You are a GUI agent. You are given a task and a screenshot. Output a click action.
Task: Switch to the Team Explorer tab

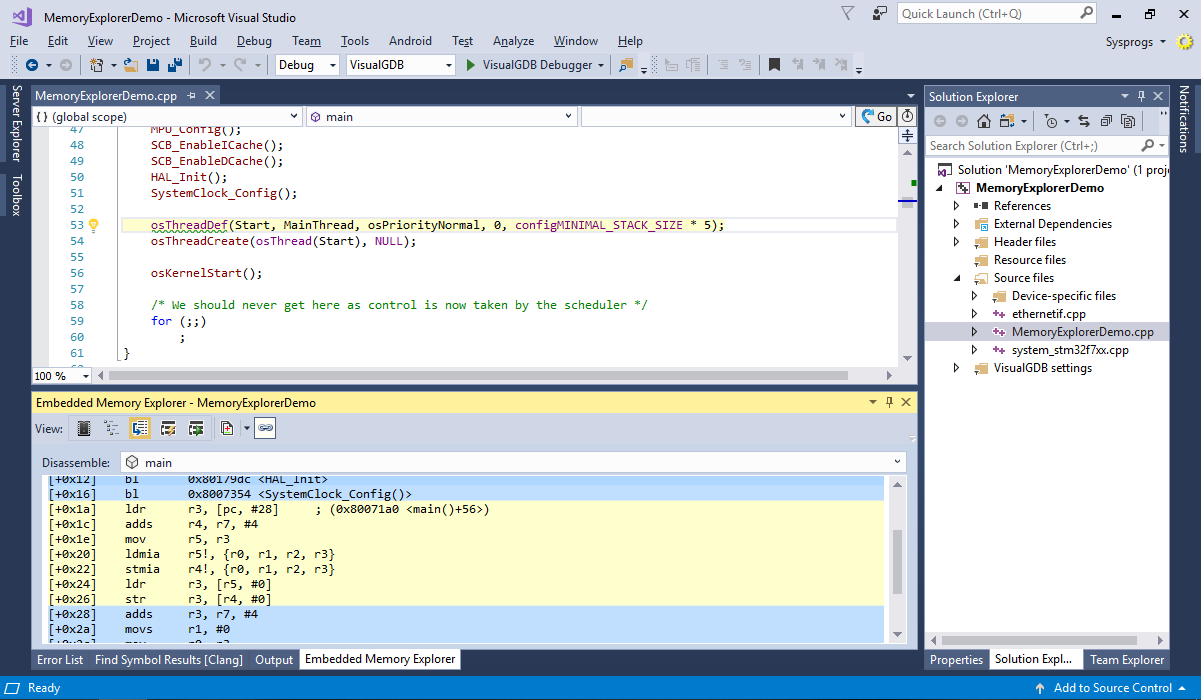tap(1127, 659)
